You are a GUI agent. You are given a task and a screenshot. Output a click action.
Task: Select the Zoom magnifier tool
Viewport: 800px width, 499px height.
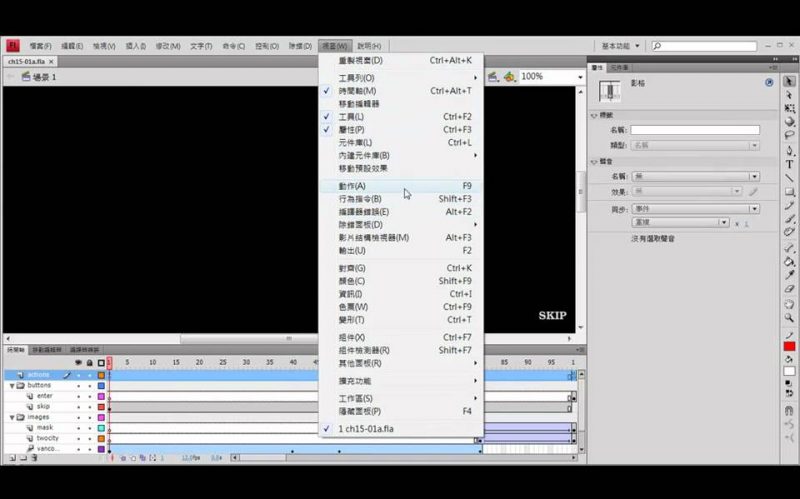pos(789,317)
